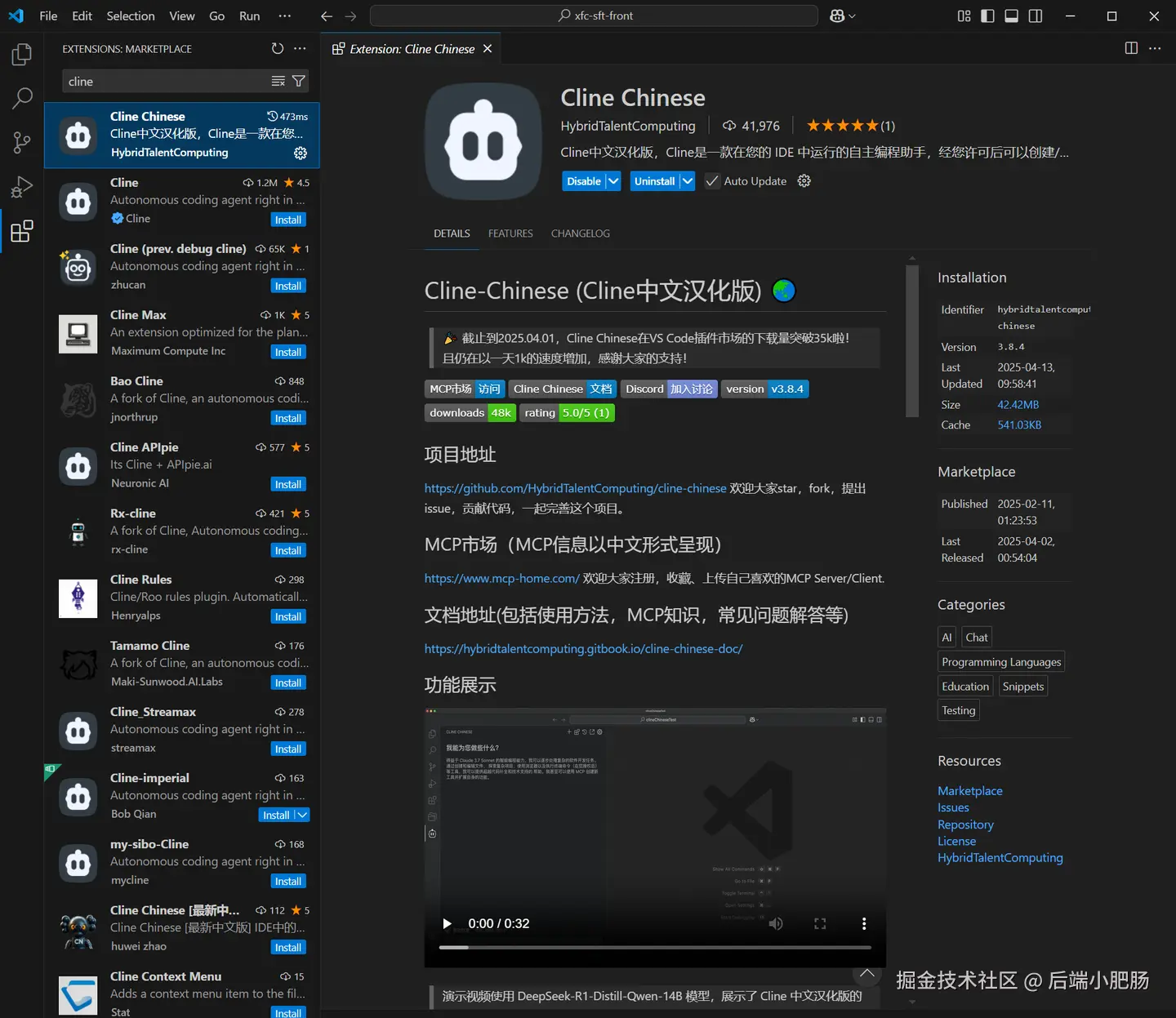
Task: Open the mcp-home.com link
Action: (501, 578)
